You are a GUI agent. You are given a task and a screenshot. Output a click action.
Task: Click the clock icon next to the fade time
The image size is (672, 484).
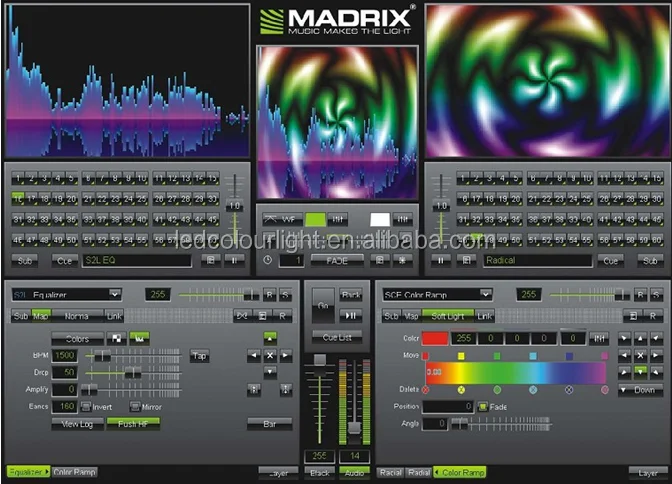pyautogui.click(x=267, y=260)
